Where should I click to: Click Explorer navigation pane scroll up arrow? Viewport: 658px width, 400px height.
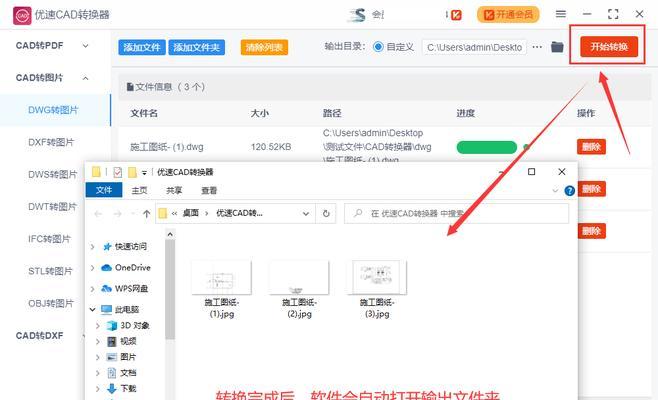coord(170,234)
